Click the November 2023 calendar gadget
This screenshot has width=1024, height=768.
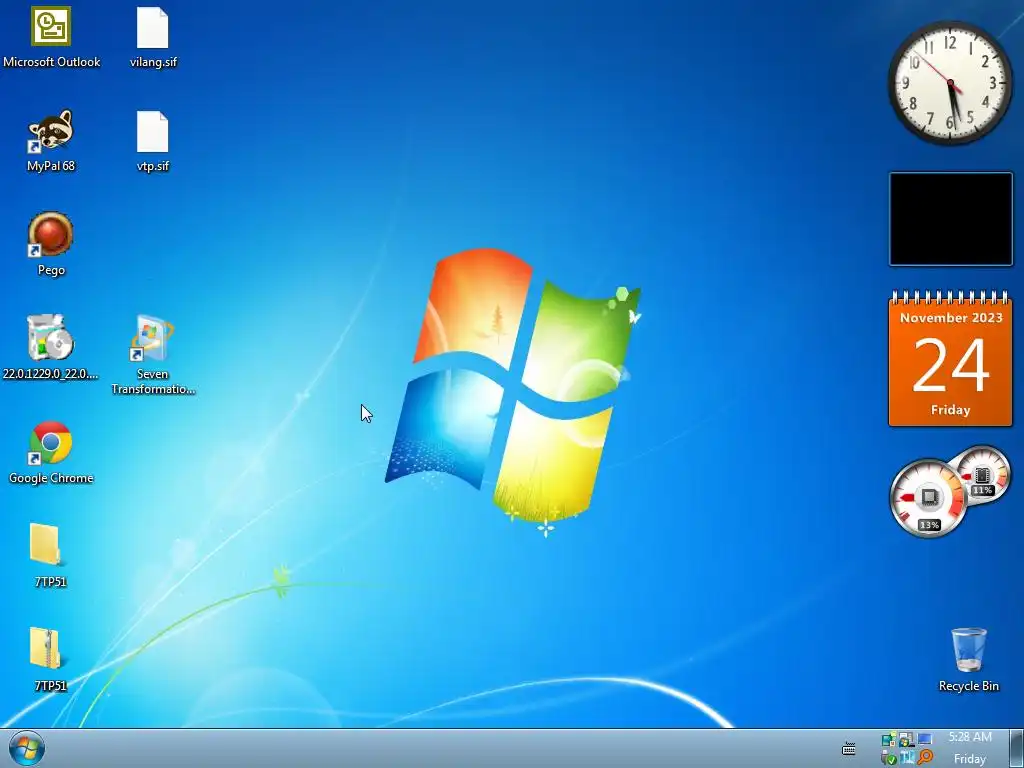tap(950, 359)
